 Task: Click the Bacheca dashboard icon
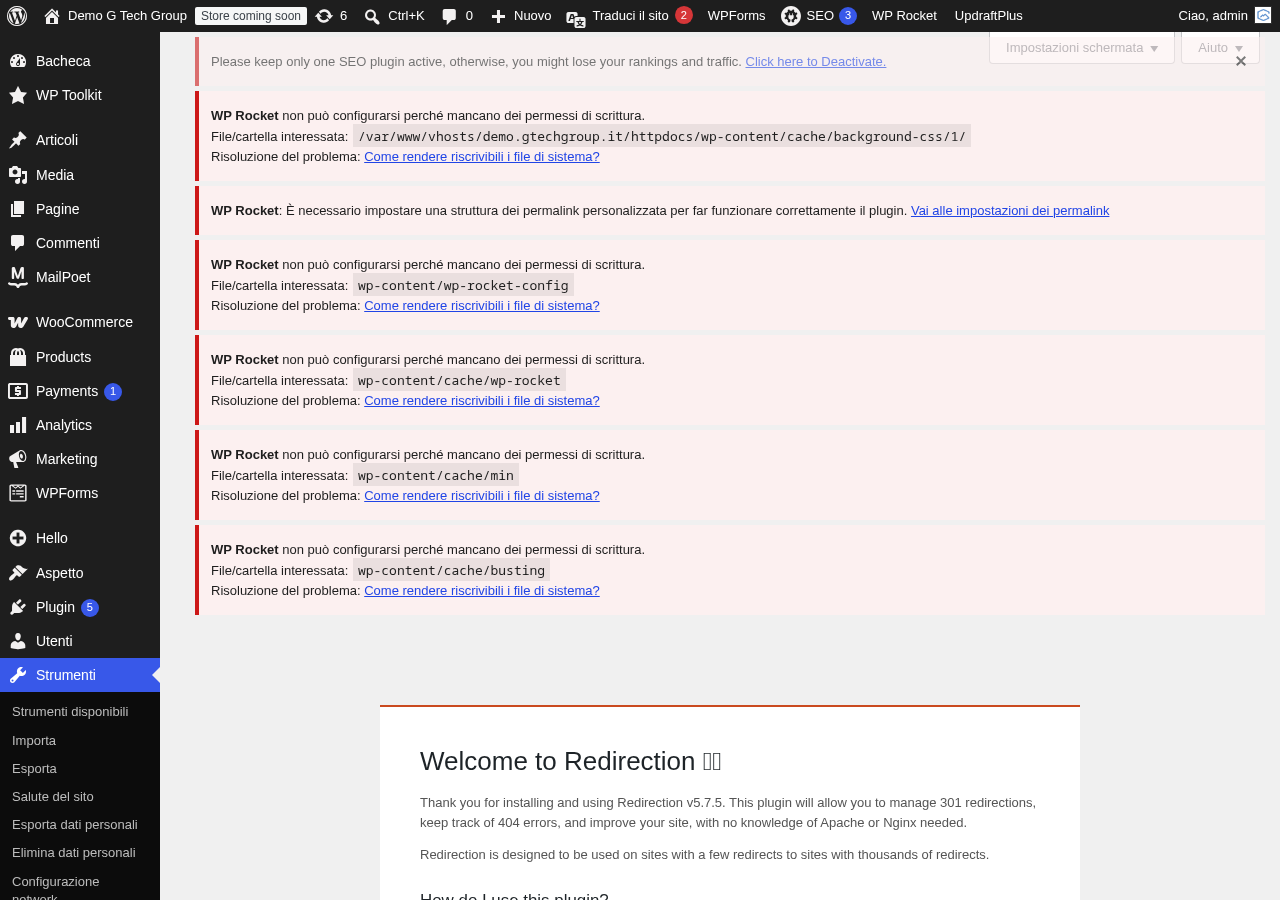click(18, 61)
